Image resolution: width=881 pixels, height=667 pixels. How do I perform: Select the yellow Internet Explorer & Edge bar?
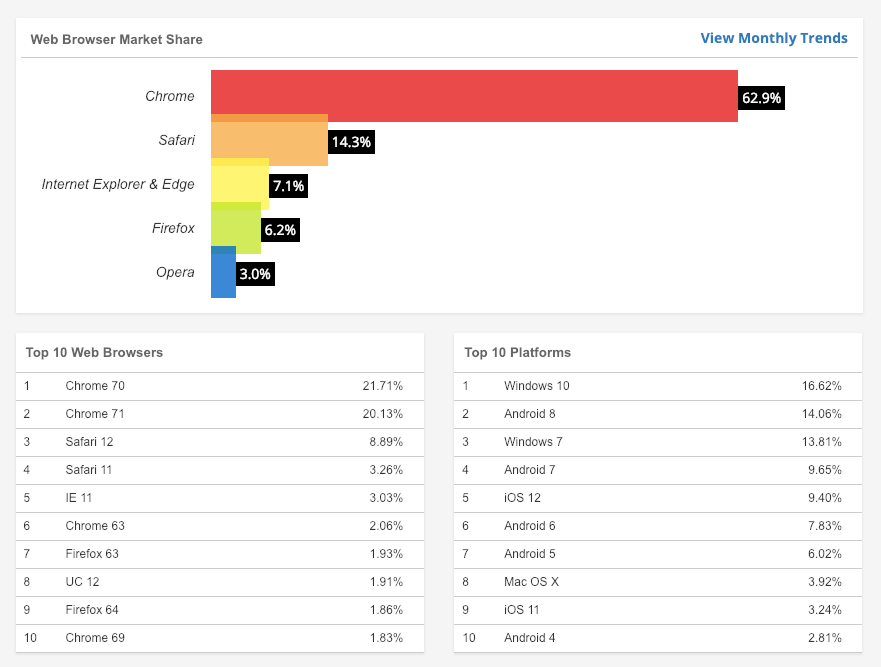(240, 184)
